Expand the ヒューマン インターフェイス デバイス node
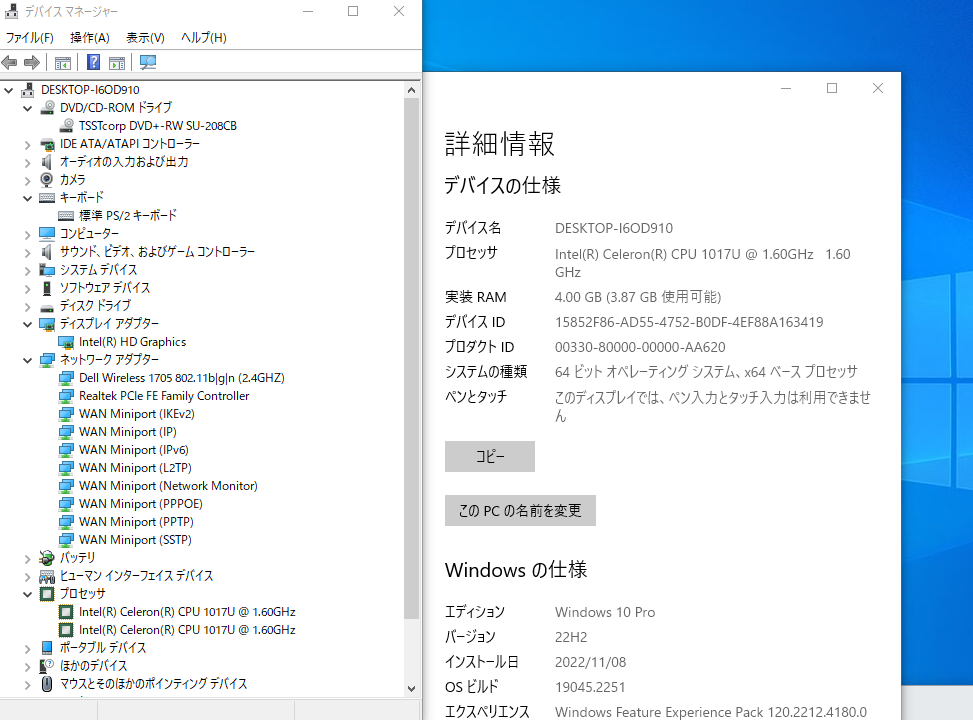973x720 pixels. click(27, 577)
